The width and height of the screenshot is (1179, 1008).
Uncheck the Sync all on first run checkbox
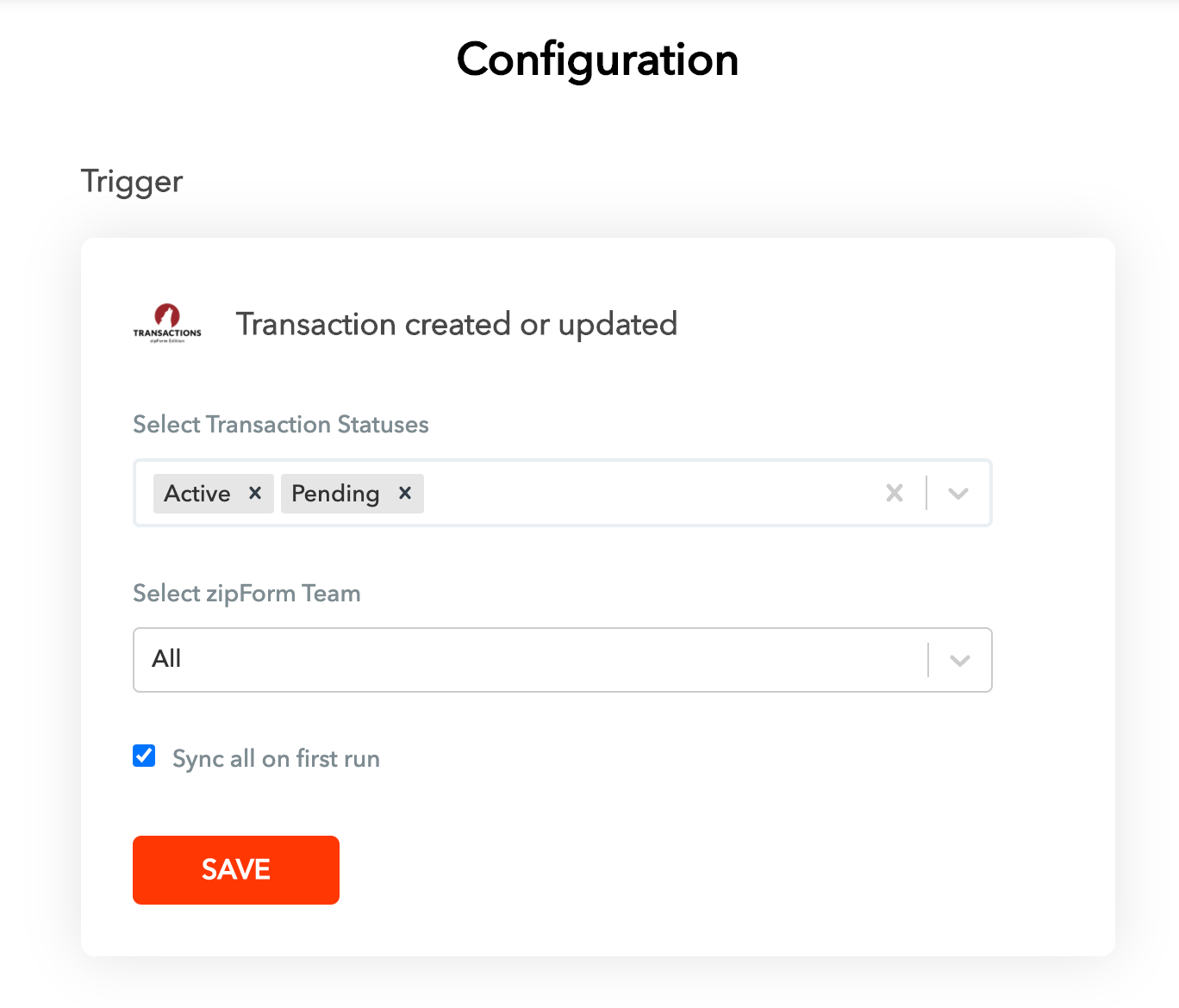[x=144, y=756]
